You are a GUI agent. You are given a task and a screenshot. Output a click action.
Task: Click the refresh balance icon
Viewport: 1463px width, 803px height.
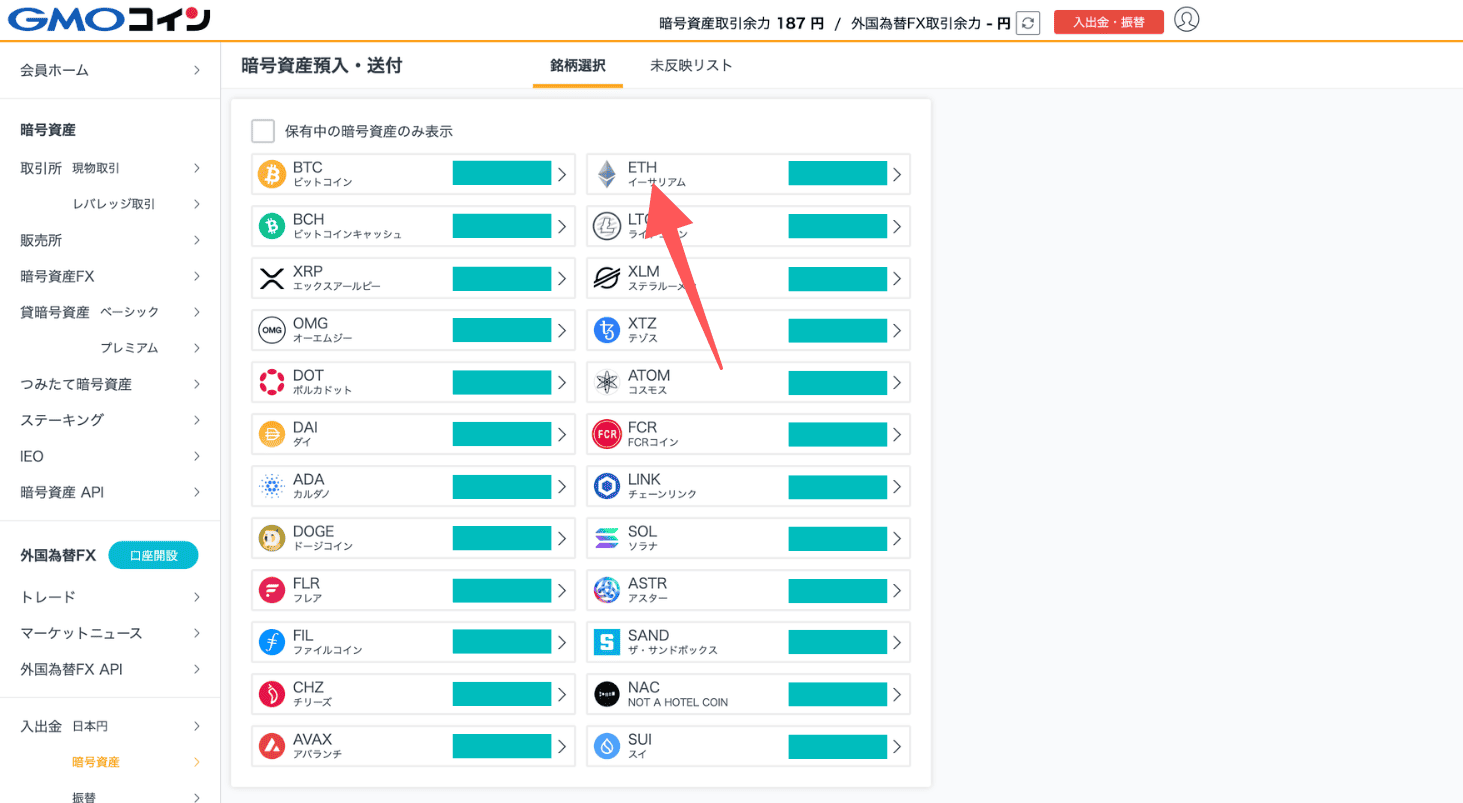pos(1027,23)
